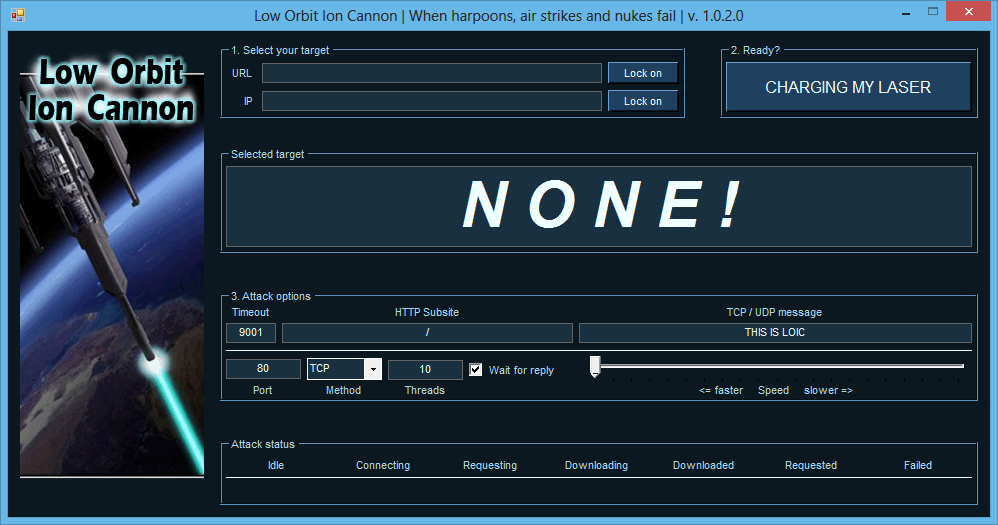Click the Failed status column header
998x525 pixels.
point(918,465)
